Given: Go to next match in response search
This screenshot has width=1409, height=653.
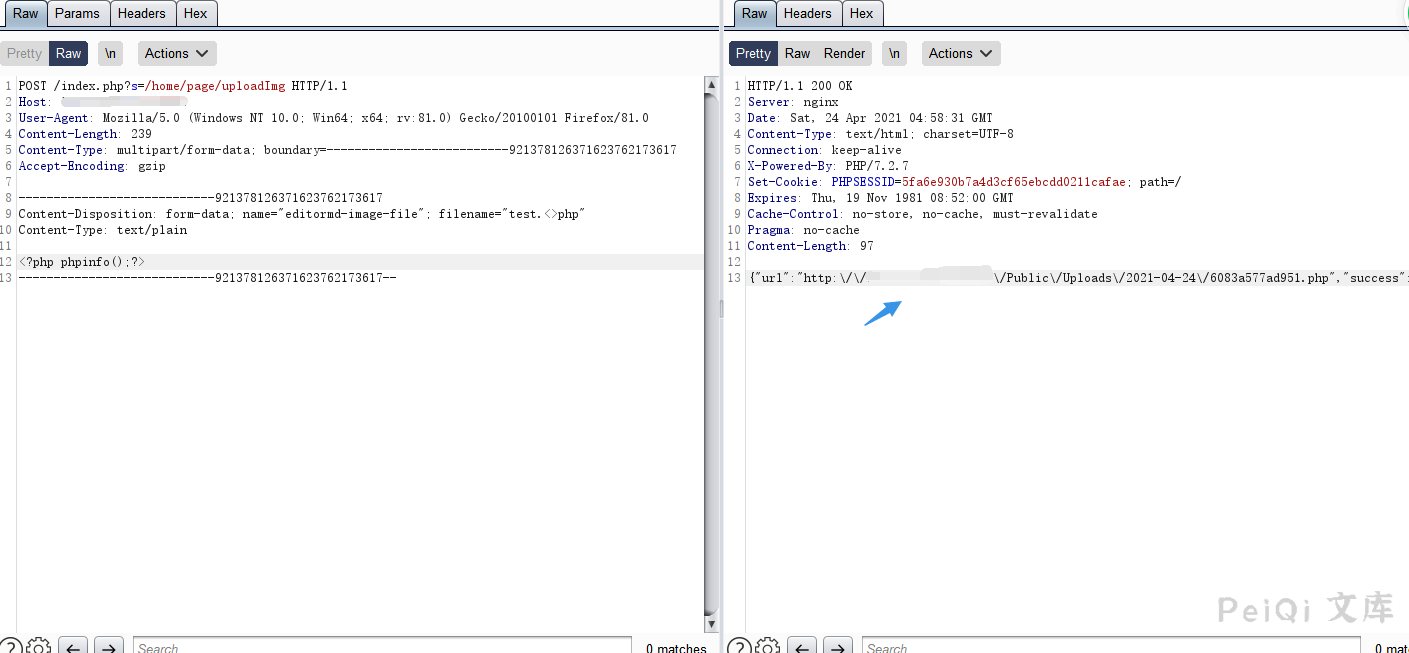Looking at the screenshot, I should click(838, 646).
